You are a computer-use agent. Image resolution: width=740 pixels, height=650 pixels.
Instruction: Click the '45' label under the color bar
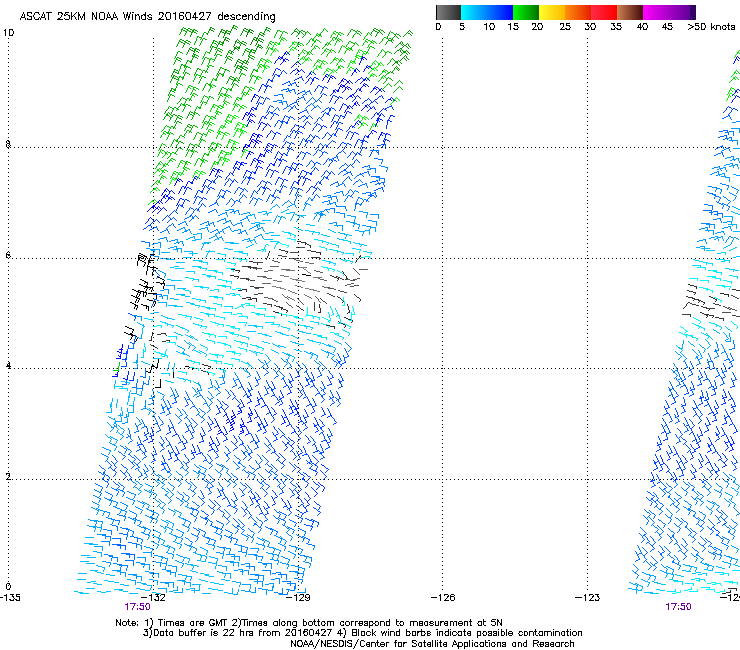[x=667, y=27]
